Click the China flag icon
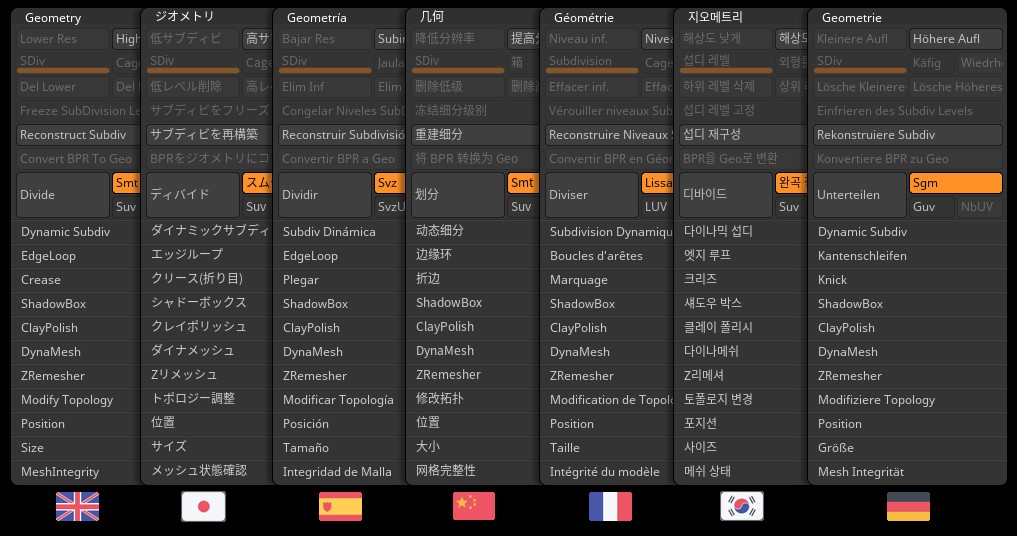Viewport: 1017px width, 536px height. [474, 506]
